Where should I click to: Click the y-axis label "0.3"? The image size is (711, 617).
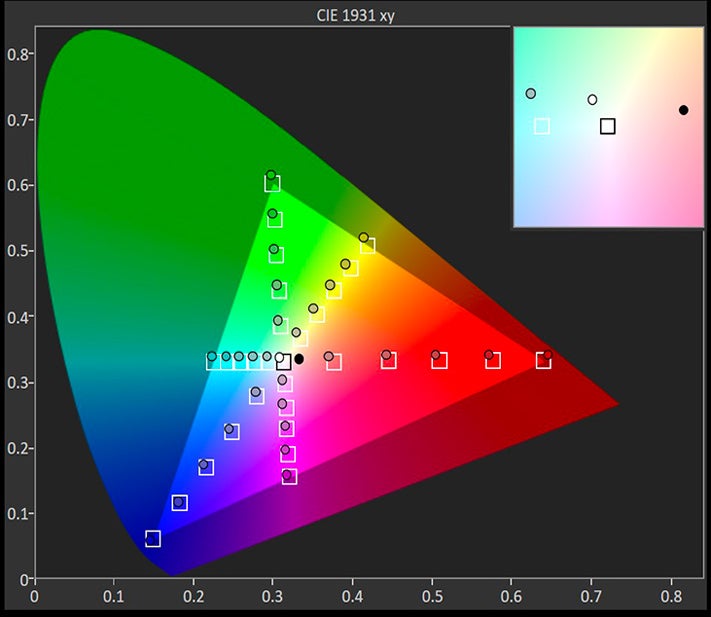16,383
